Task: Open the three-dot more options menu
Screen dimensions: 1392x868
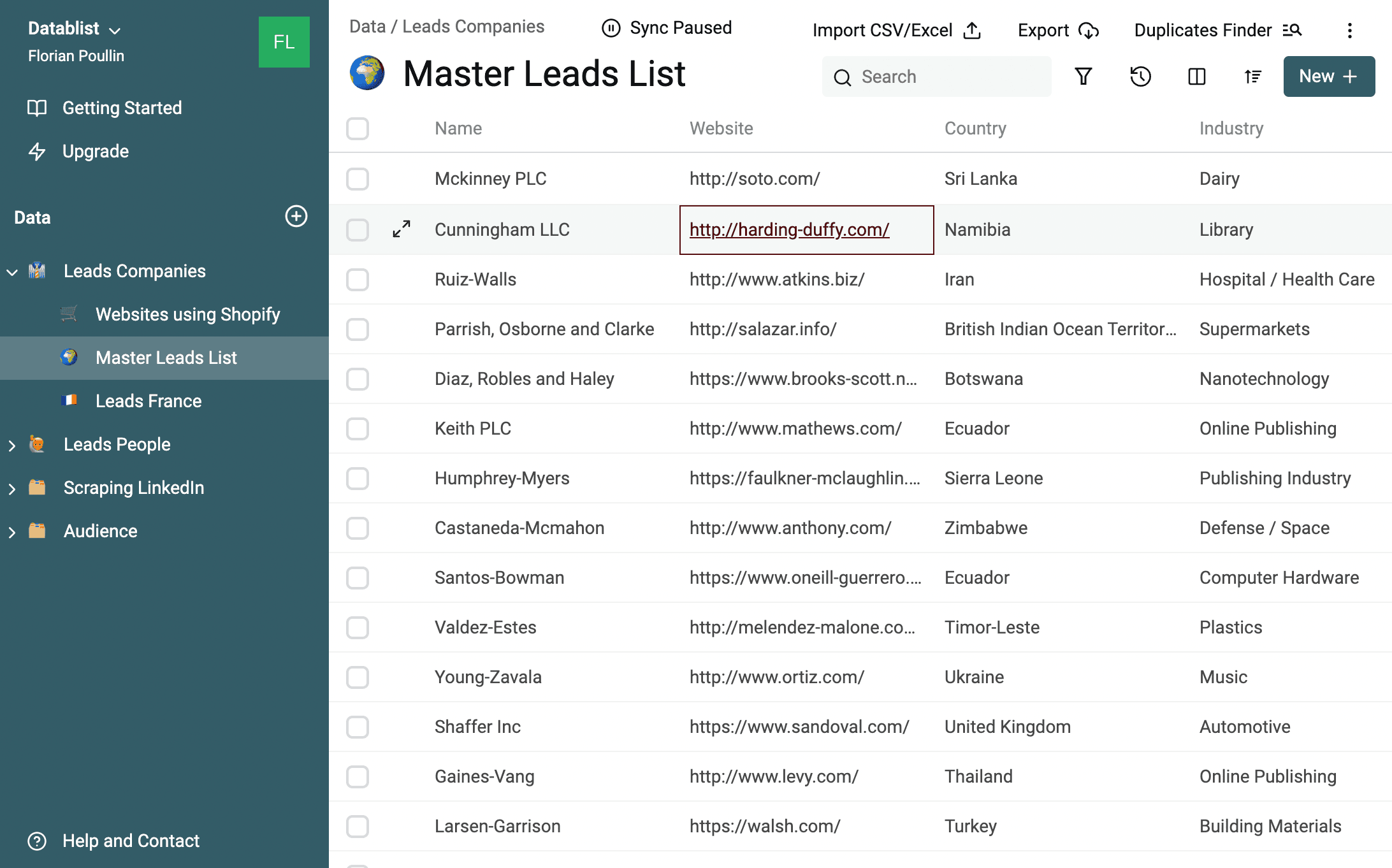Action: tap(1349, 30)
